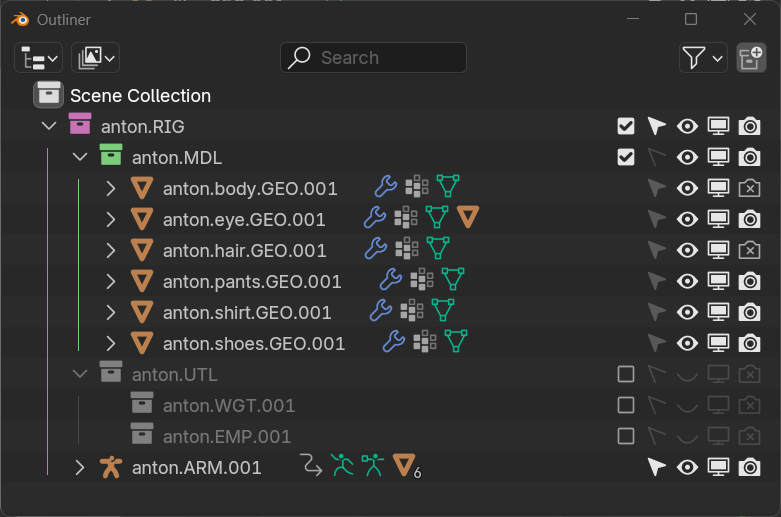Click anton.ARM.001 animation data icon
The height and width of the screenshot is (517, 781).
click(x=311, y=465)
